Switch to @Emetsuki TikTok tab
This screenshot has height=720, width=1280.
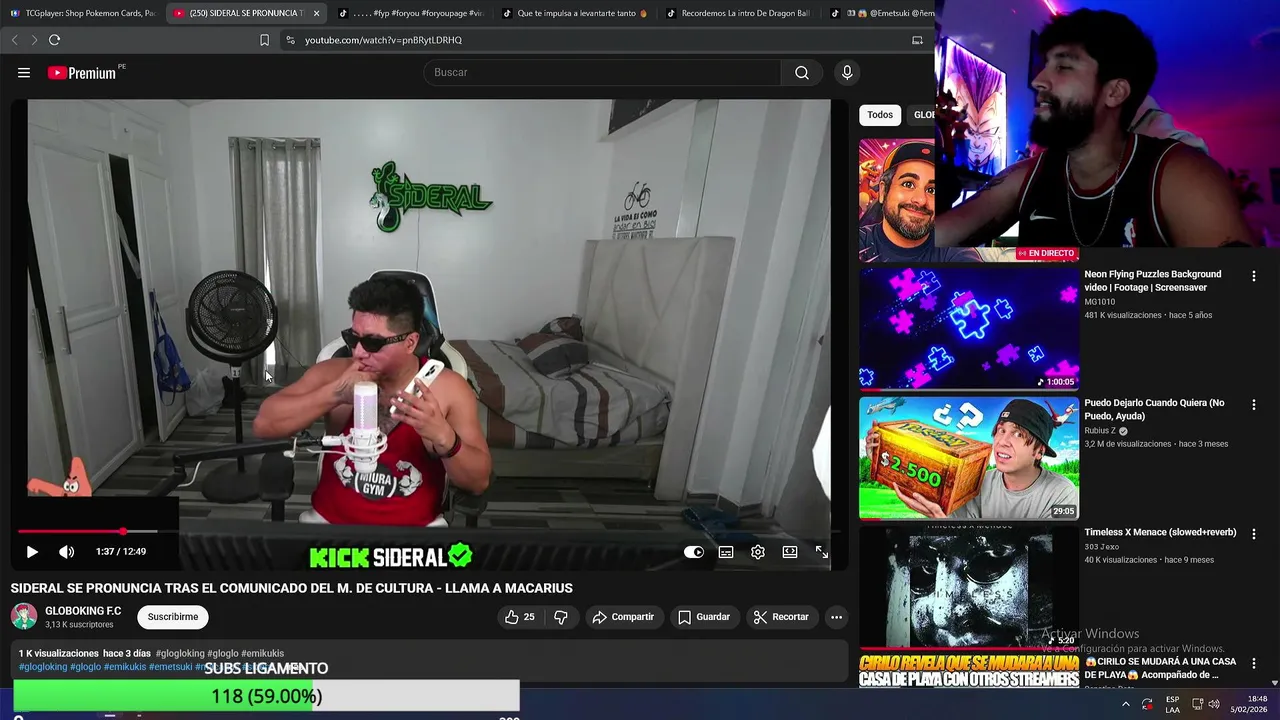[x=880, y=13]
